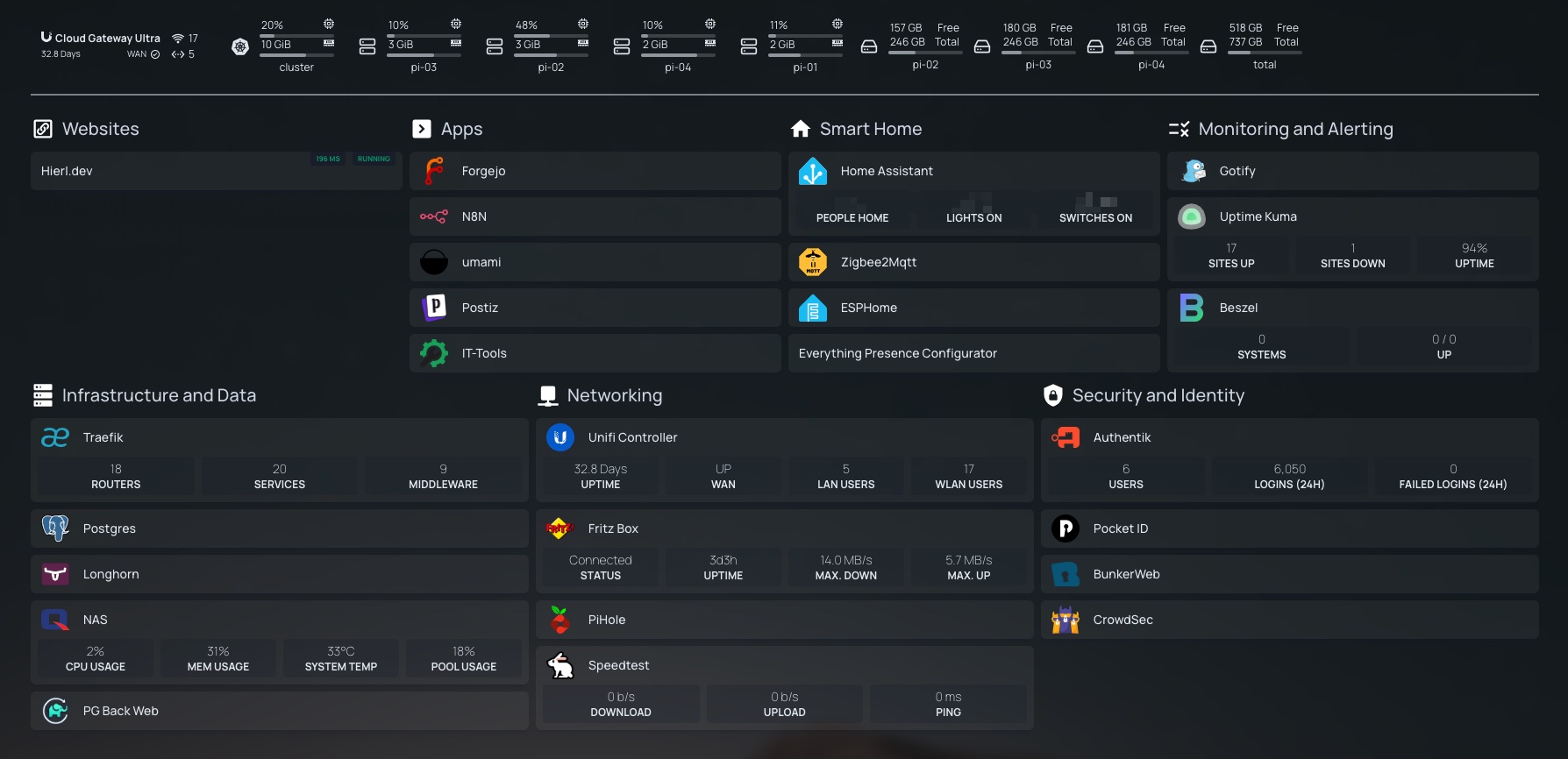
Task: Click the Cloud Gateway Ultra widget
Action: click(119, 46)
